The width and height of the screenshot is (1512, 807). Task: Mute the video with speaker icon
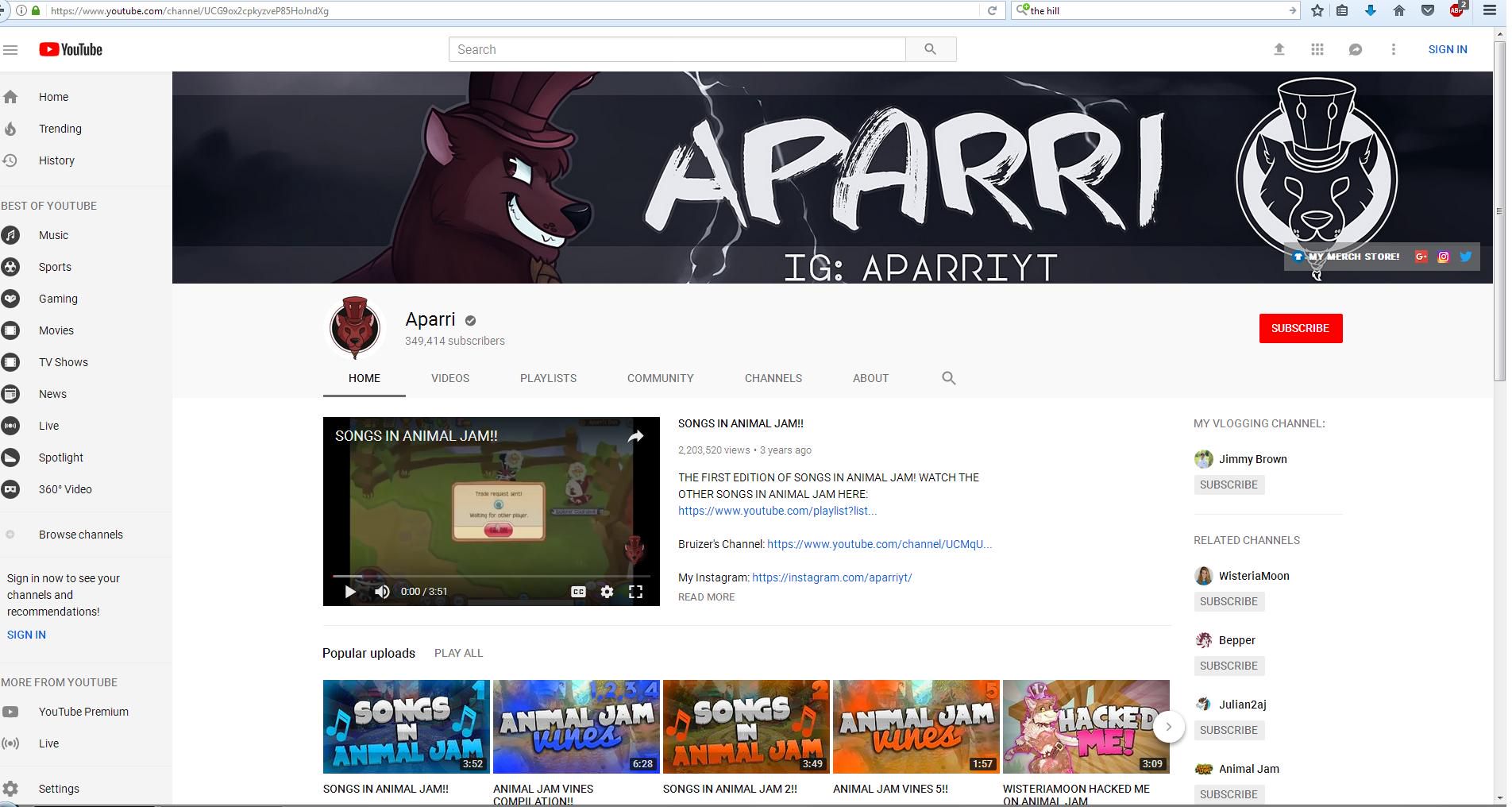point(382,592)
